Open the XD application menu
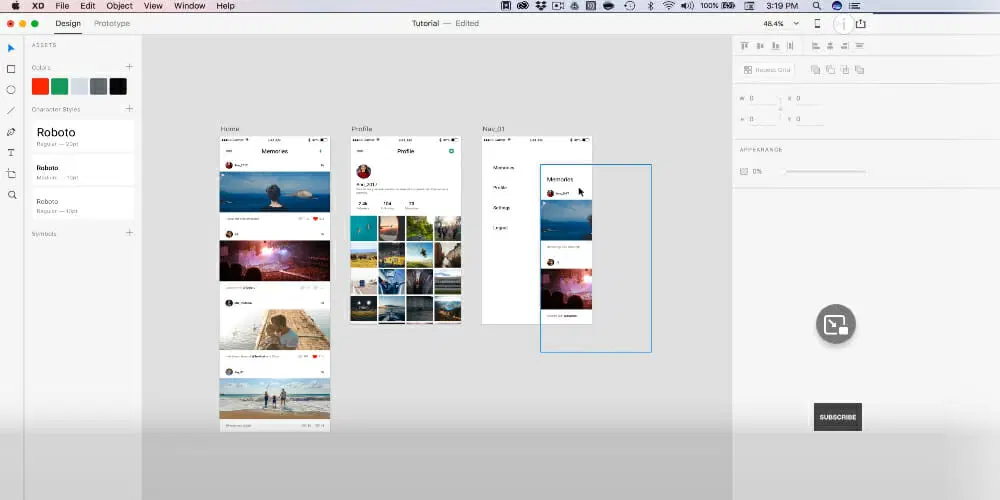The height and width of the screenshot is (500, 1000). (x=38, y=6)
